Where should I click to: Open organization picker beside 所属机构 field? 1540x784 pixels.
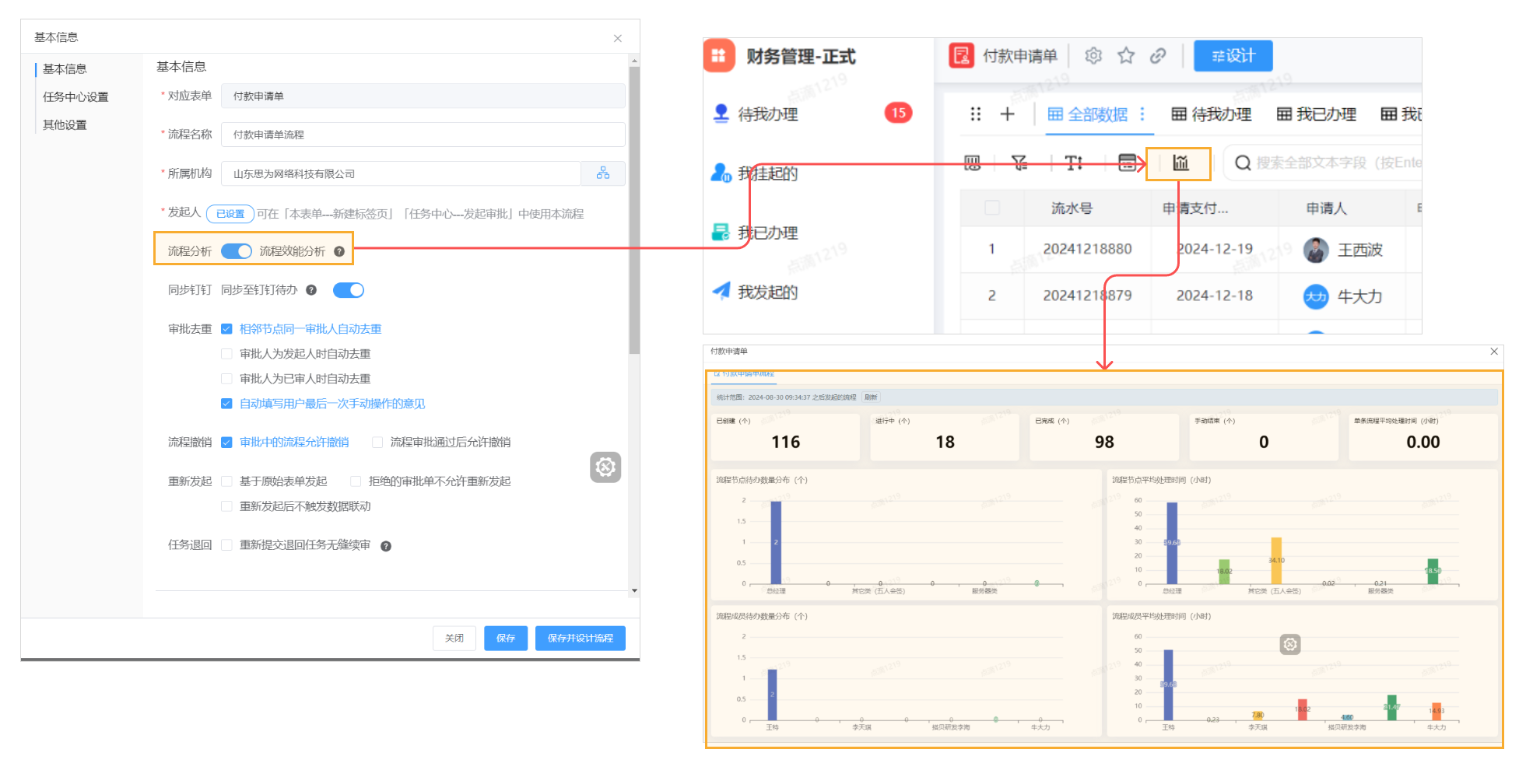[x=603, y=173]
